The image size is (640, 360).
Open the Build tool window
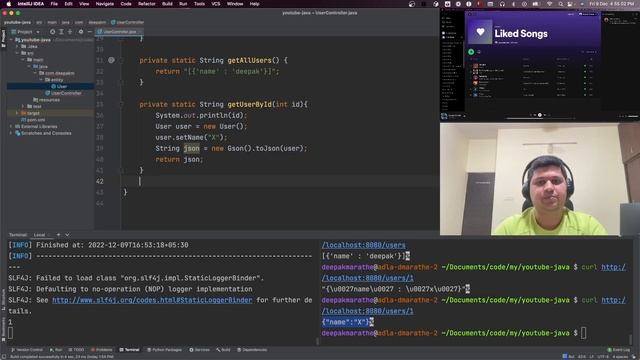tap(223, 350)
